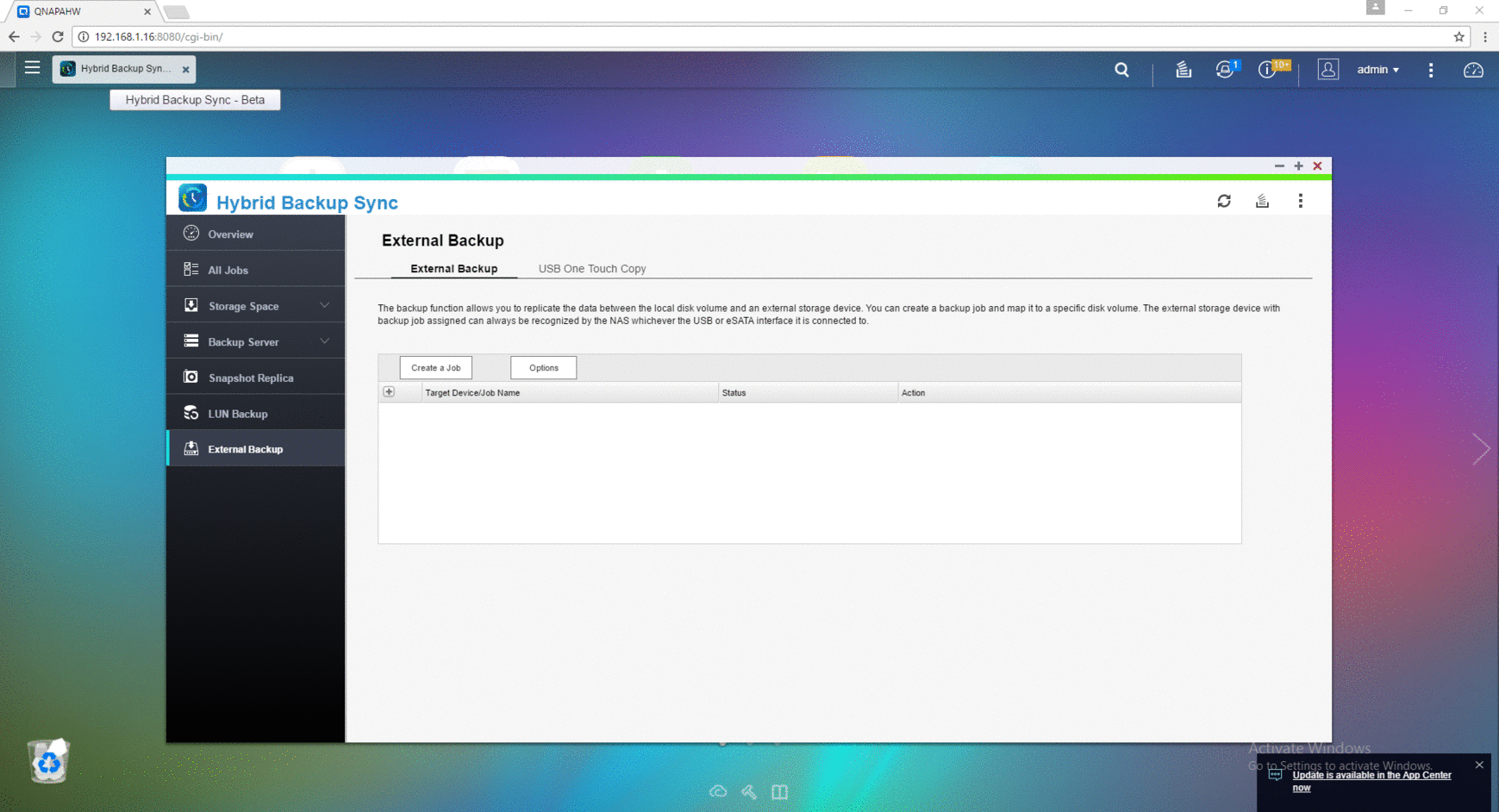Image resolution: width=1499 pixels, height=812 pixels.
Task: Go to Overview in the sidebar
Action: click(x=256, y=234)
